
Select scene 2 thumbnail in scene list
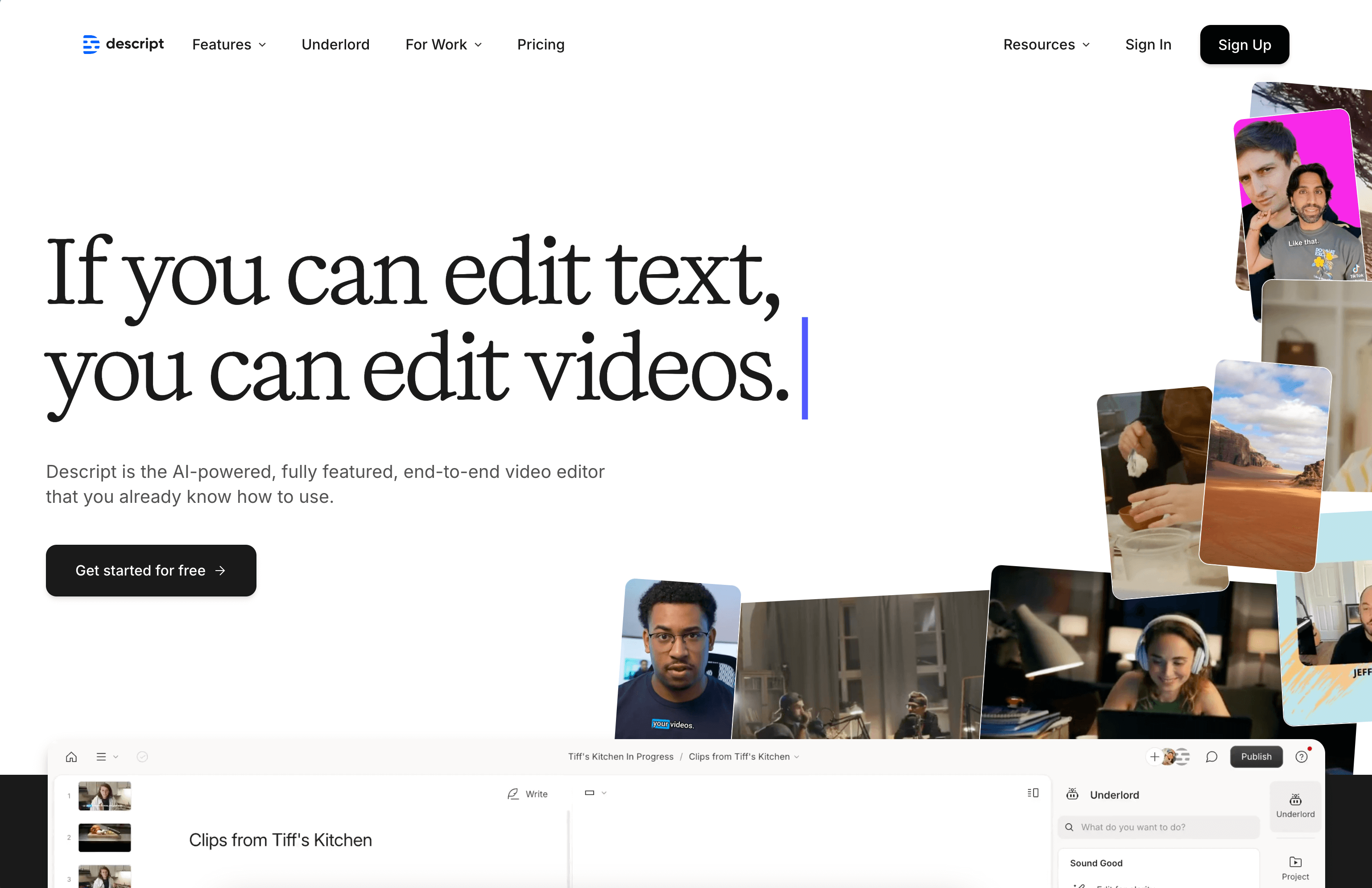(x=104, y=837)
